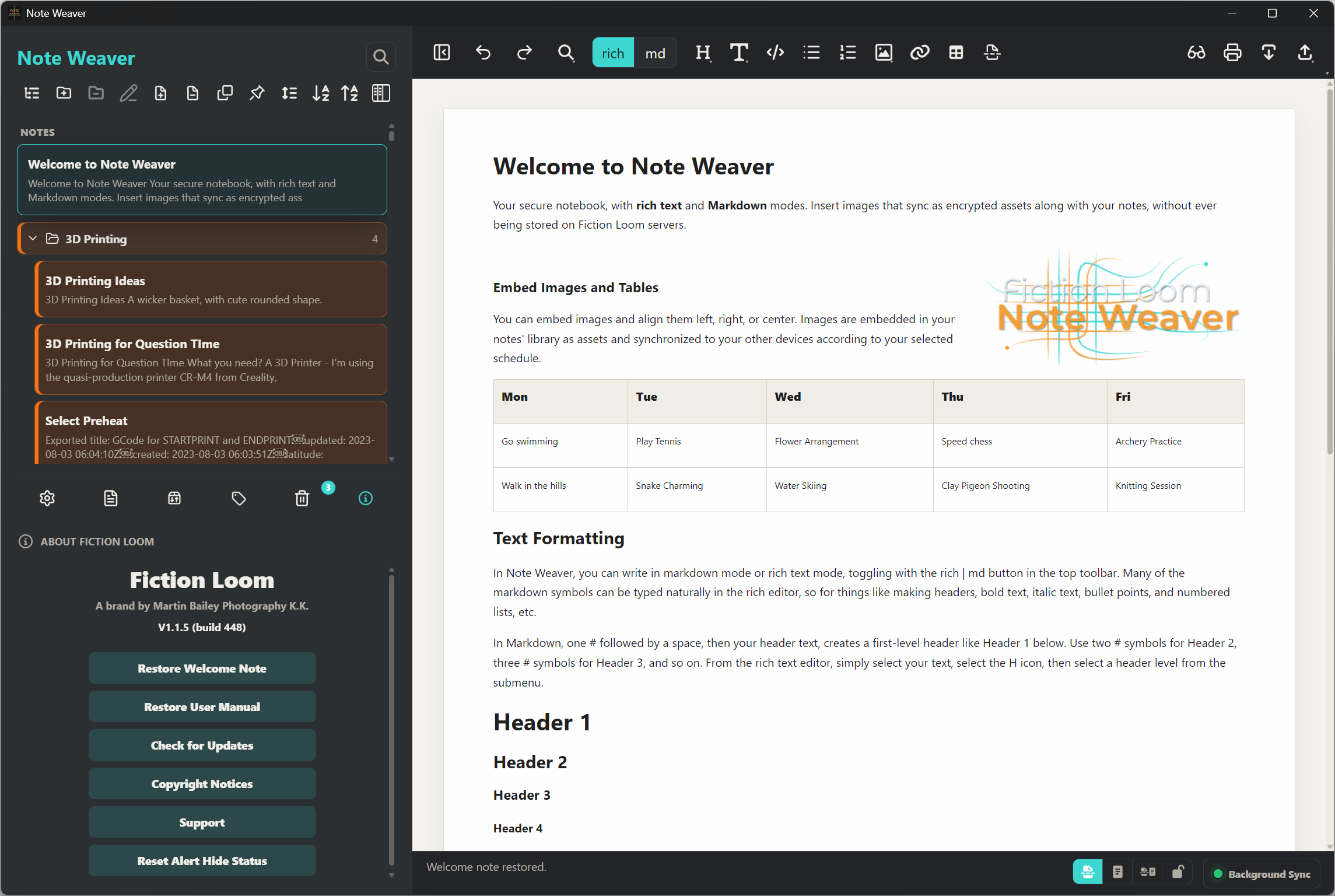Create a new folder in the sidebar
Screen dimensions: 1335x896
tap(64, 93)
